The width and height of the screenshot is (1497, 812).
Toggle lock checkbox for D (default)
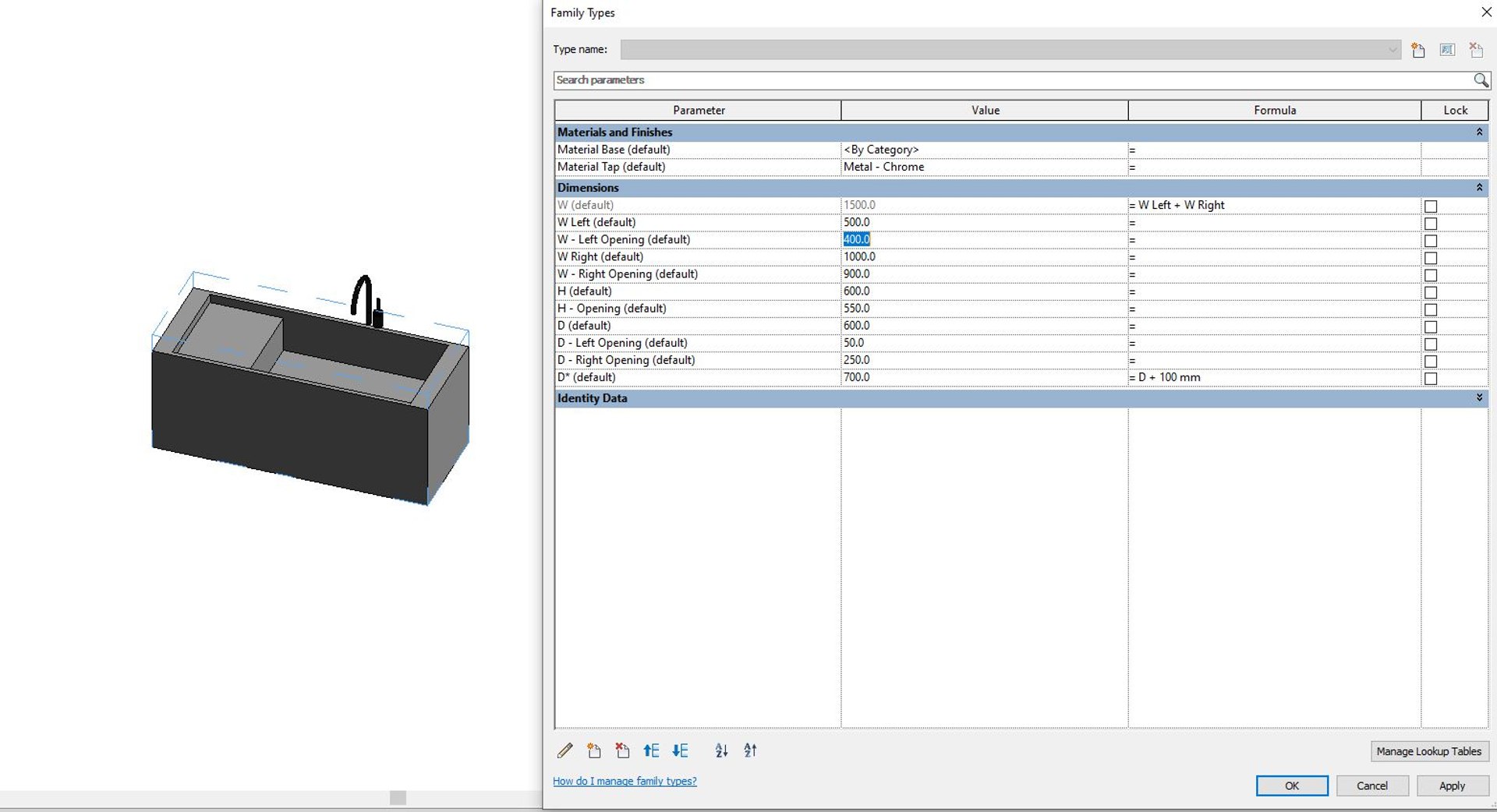1431,327
